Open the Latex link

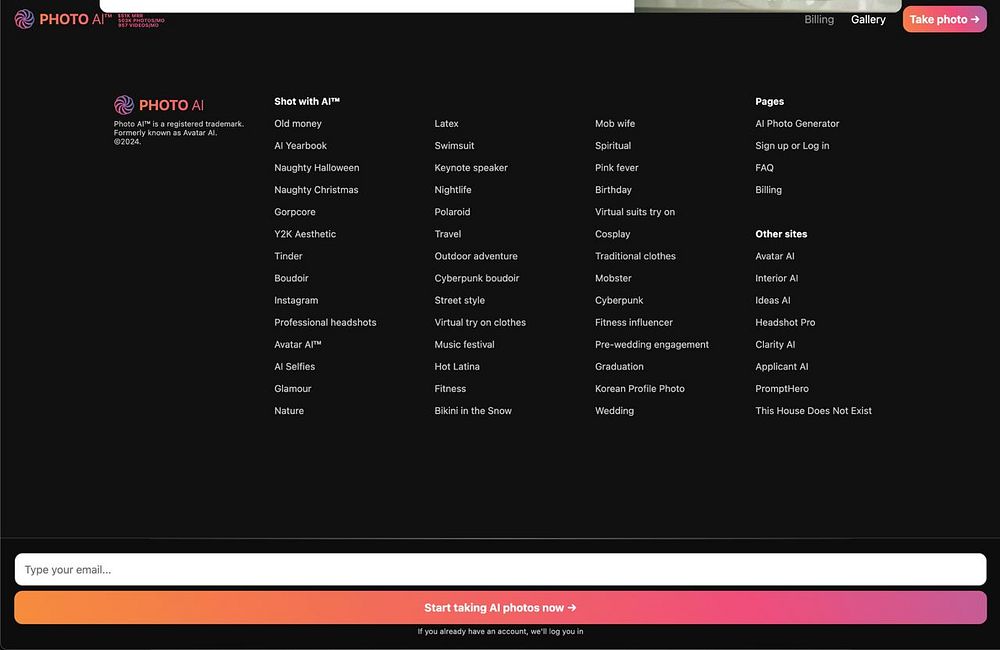coord(446,124)
